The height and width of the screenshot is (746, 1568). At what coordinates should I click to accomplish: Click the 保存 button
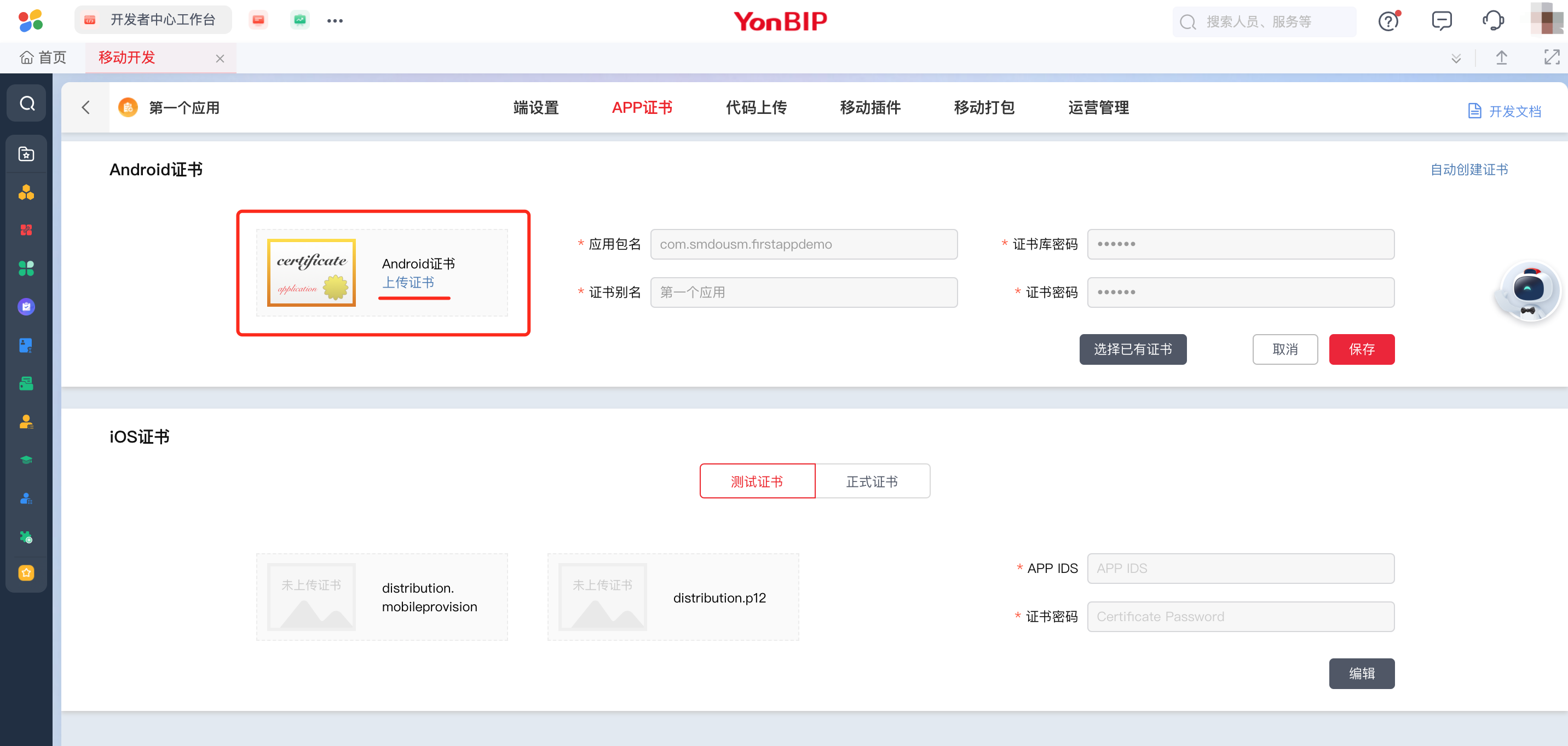pyautogui.click(x=1361, y=349)
